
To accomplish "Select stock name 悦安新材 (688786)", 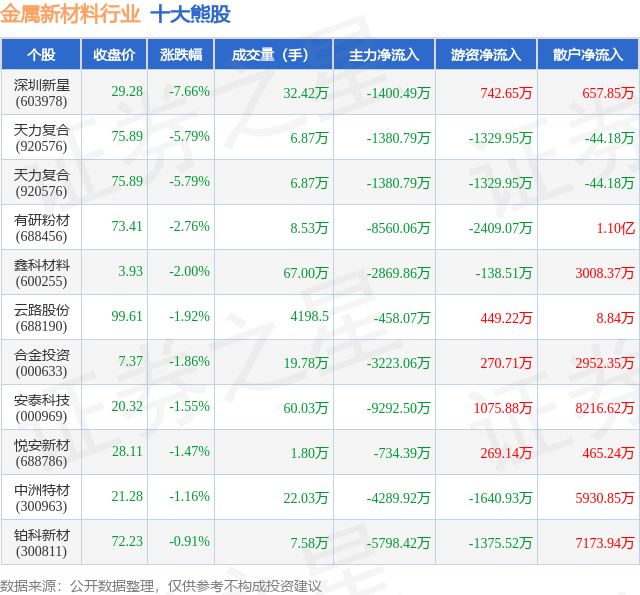I will (x=41, y=453).
